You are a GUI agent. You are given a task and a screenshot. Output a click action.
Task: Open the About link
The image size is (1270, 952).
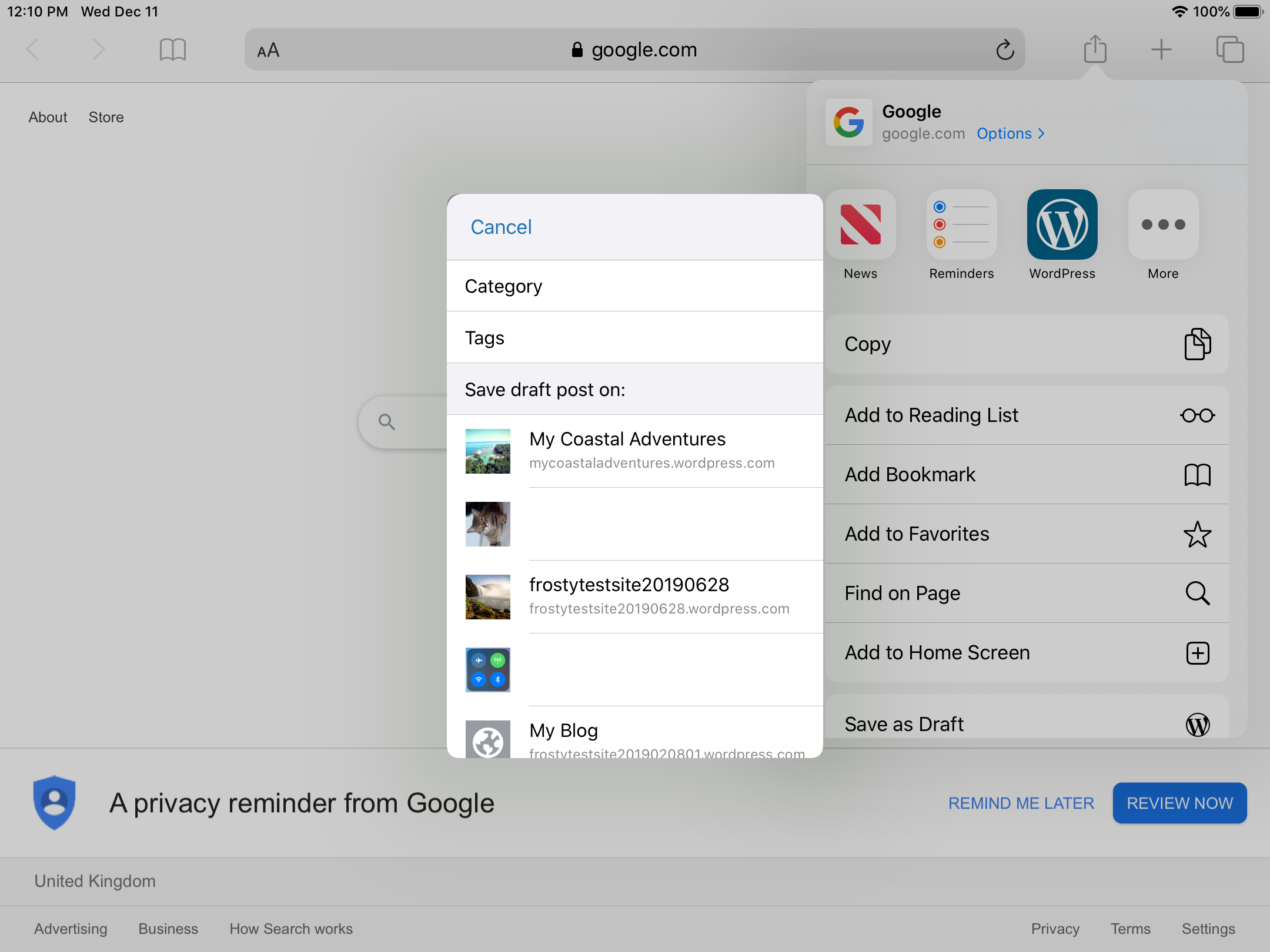click(x=48, y=118)
